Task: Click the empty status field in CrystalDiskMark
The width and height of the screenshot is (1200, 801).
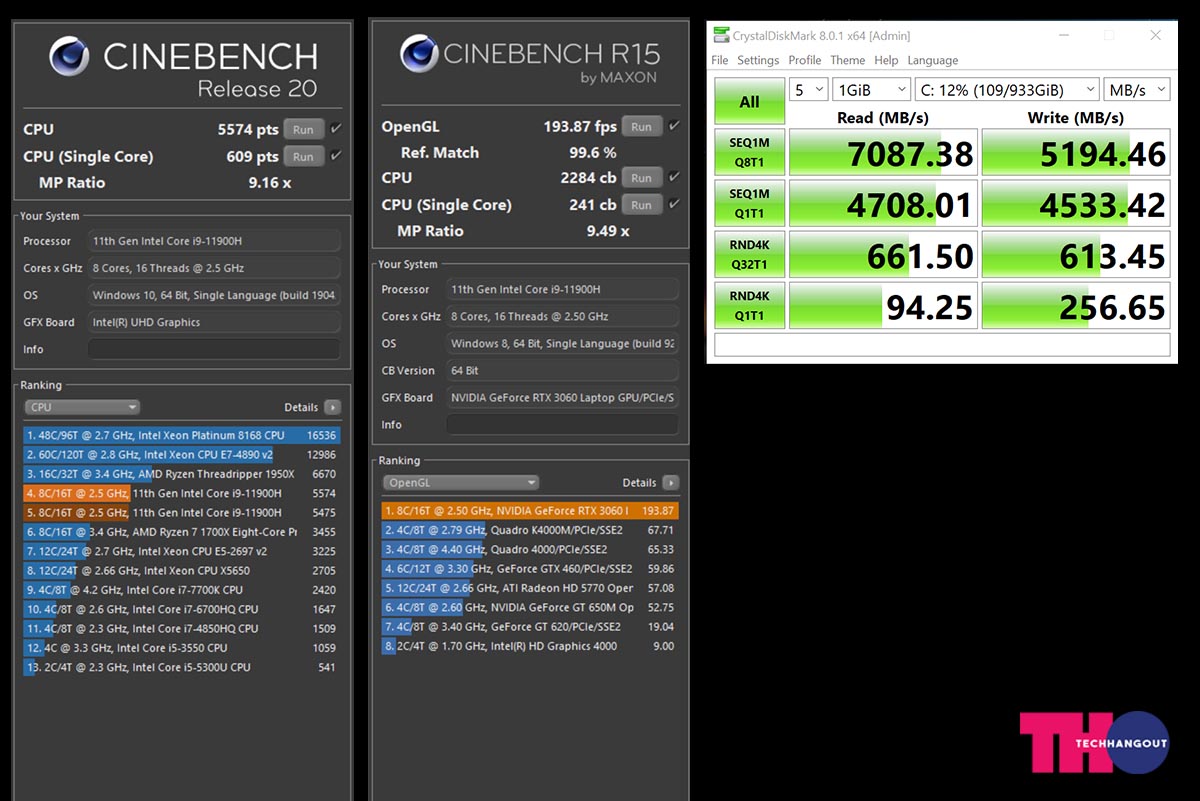Action: tap(942, 345)
